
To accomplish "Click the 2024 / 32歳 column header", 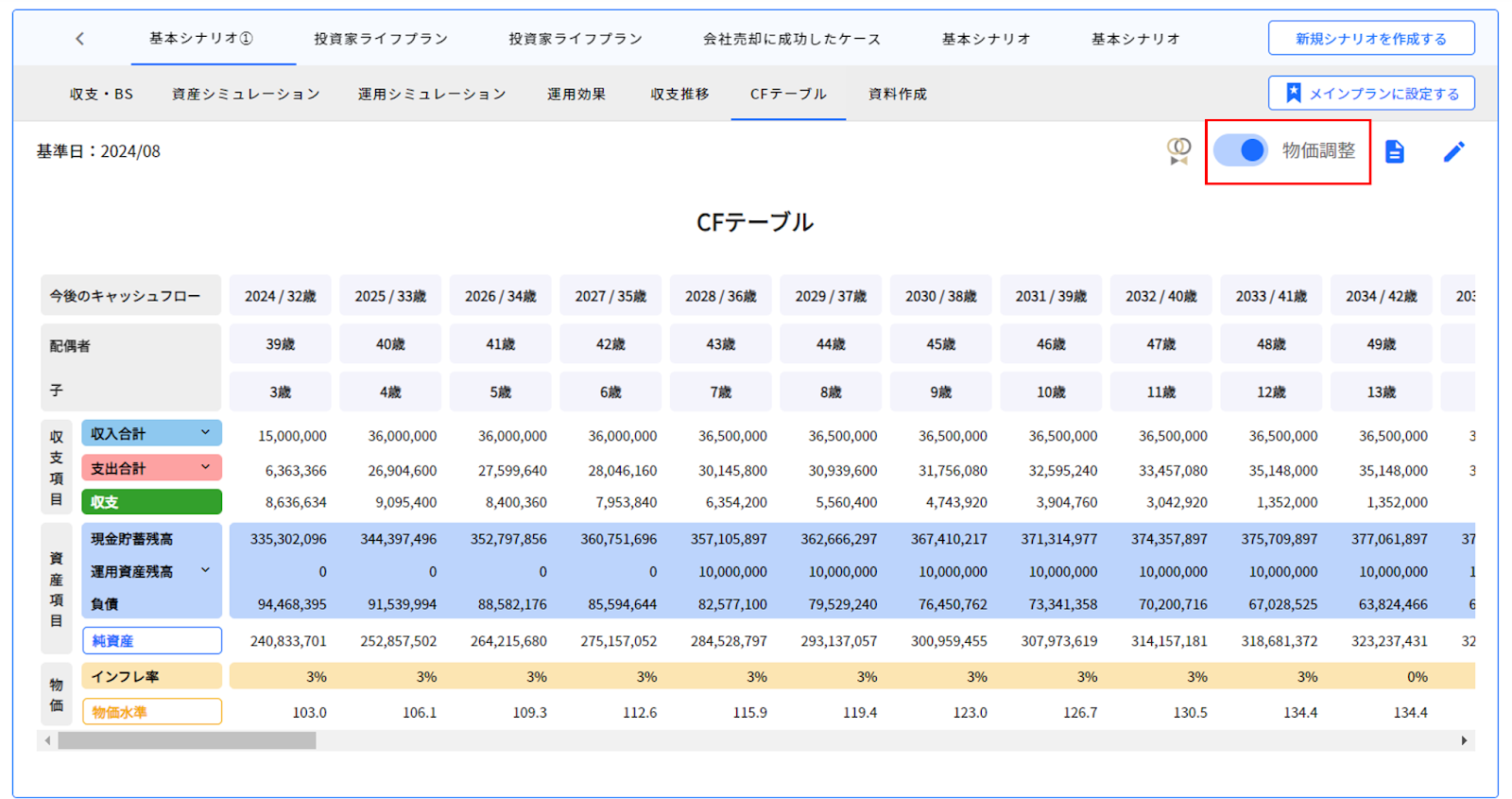I will (x=280, y=295).
